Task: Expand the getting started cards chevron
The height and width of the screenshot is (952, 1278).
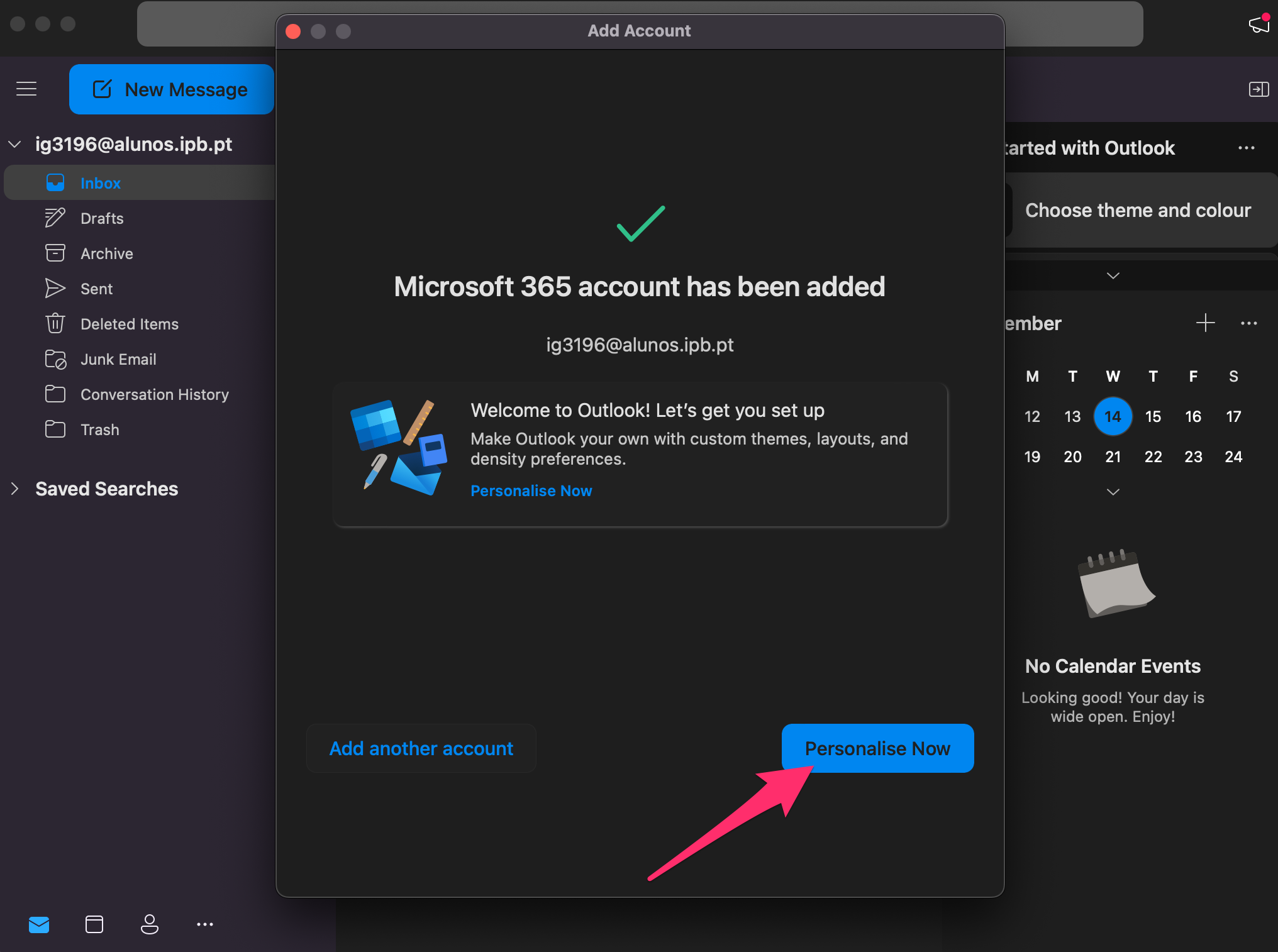Action: tap(1113, 275)
